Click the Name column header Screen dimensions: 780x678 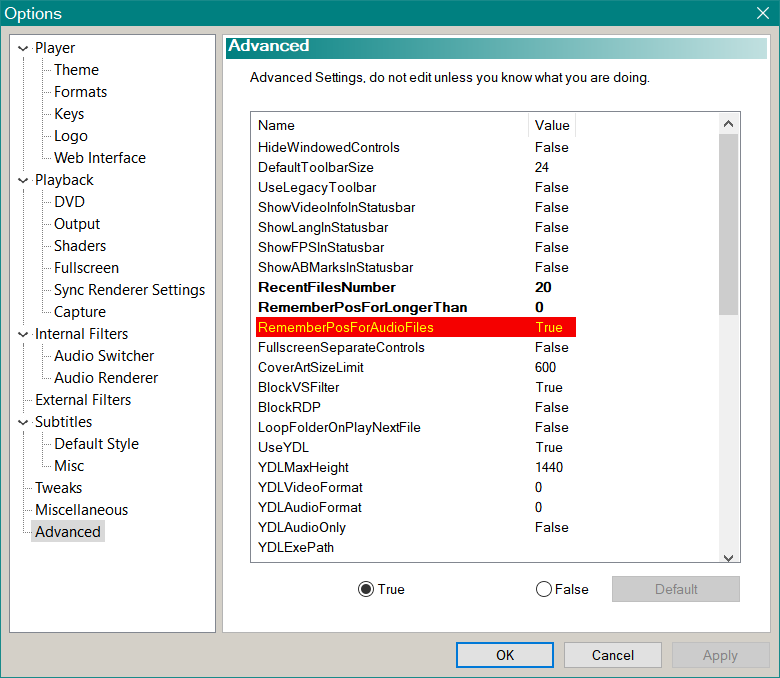390,125
